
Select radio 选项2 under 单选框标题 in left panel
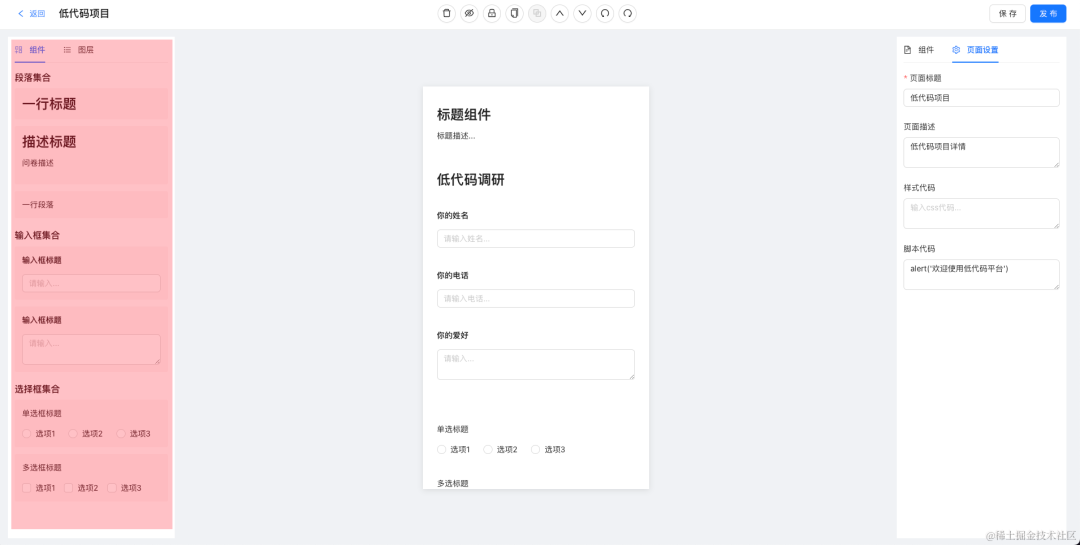pyautogui.click(x=73, y=433)
